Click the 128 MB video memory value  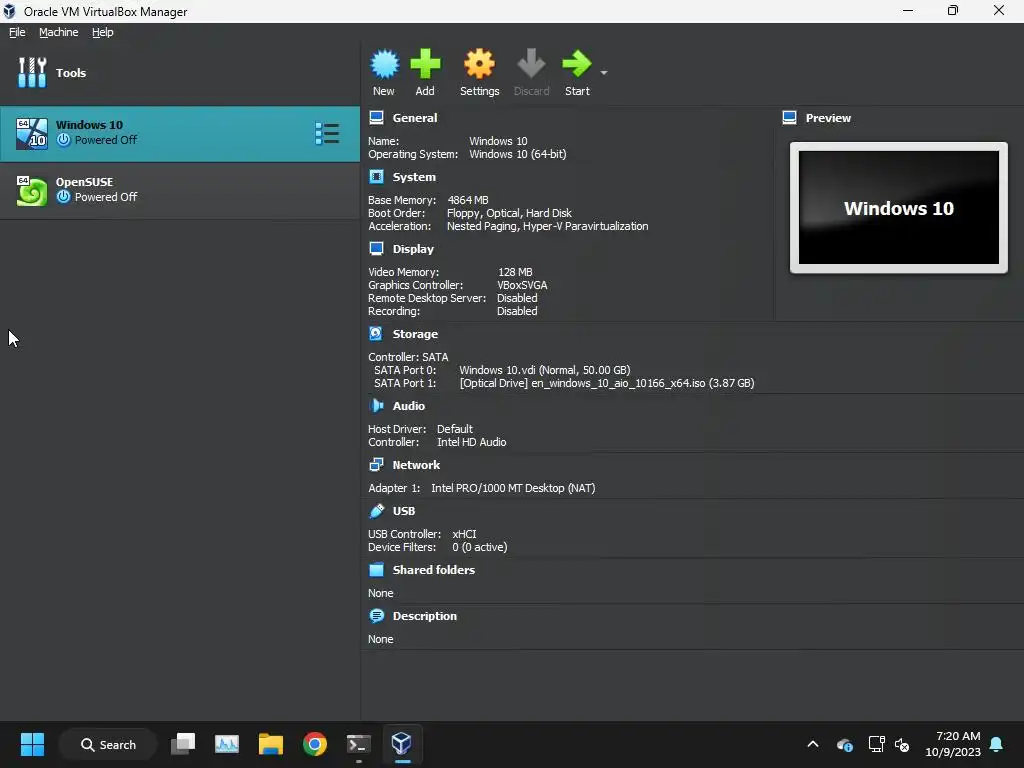pyautogui.click(x=515, y=272)
